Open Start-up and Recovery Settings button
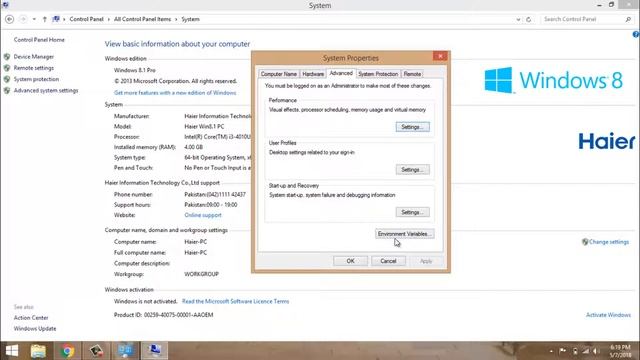The image size is (640, 360). coord(412,212)
